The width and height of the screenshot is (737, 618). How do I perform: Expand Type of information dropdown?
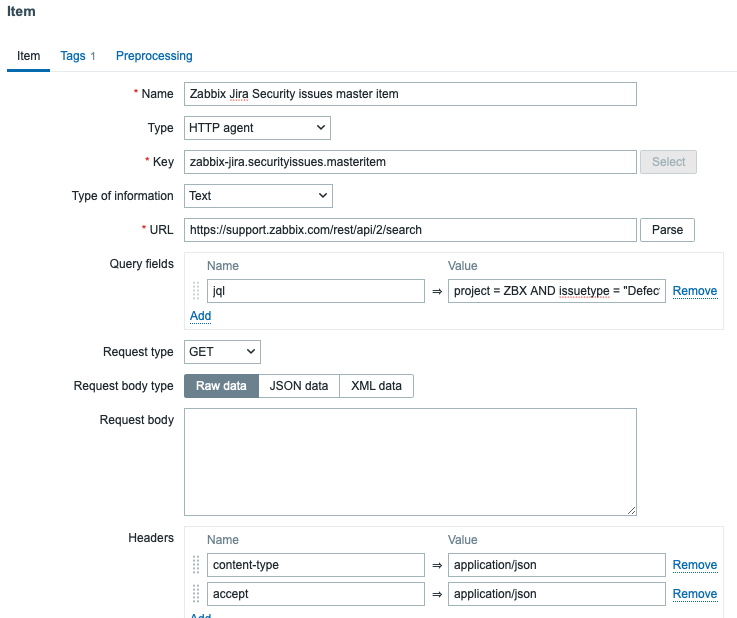258,196
